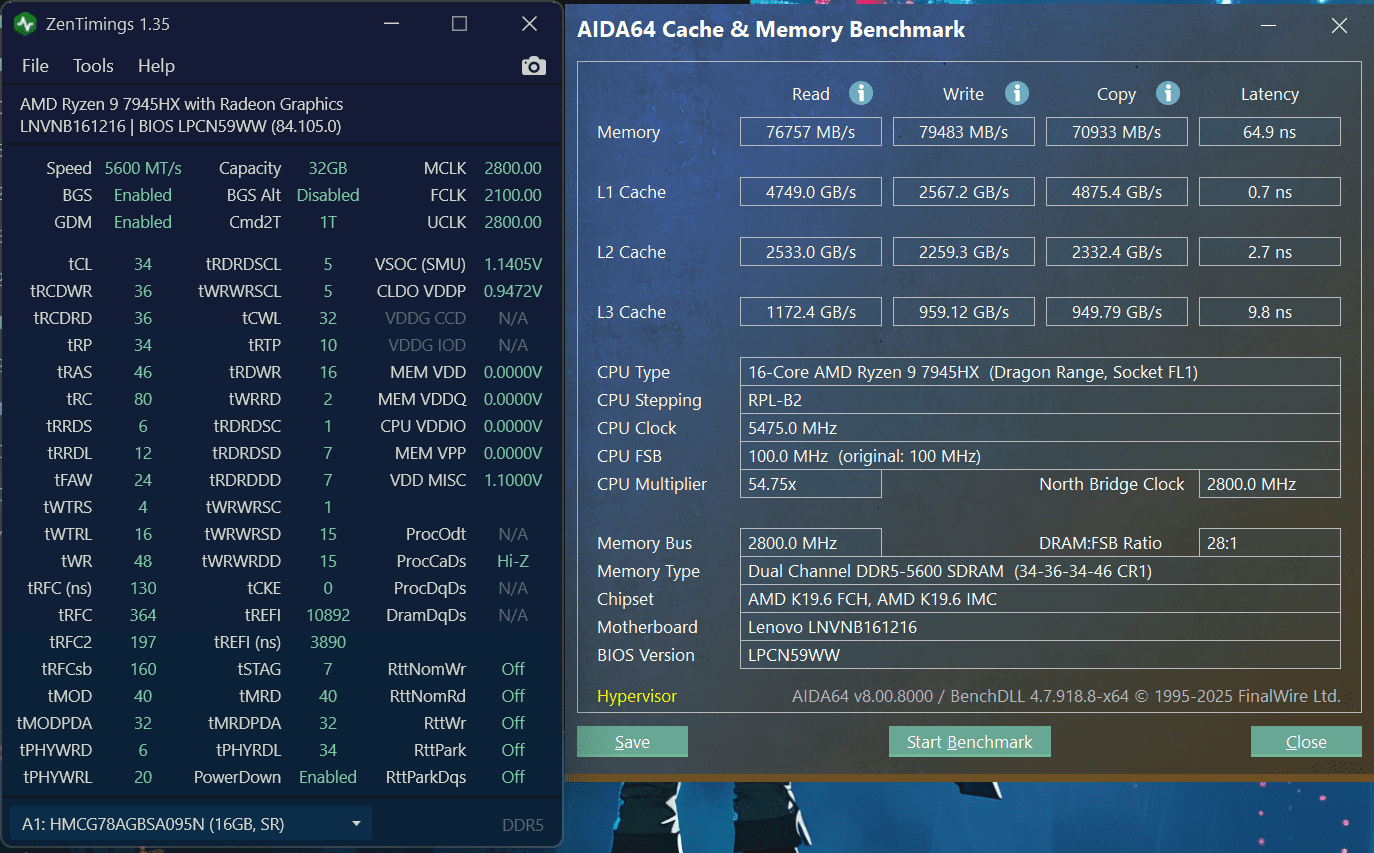Click the PowerDown Enabled value
Viewport: 1374px width, 853px height.
coord(328,777)
